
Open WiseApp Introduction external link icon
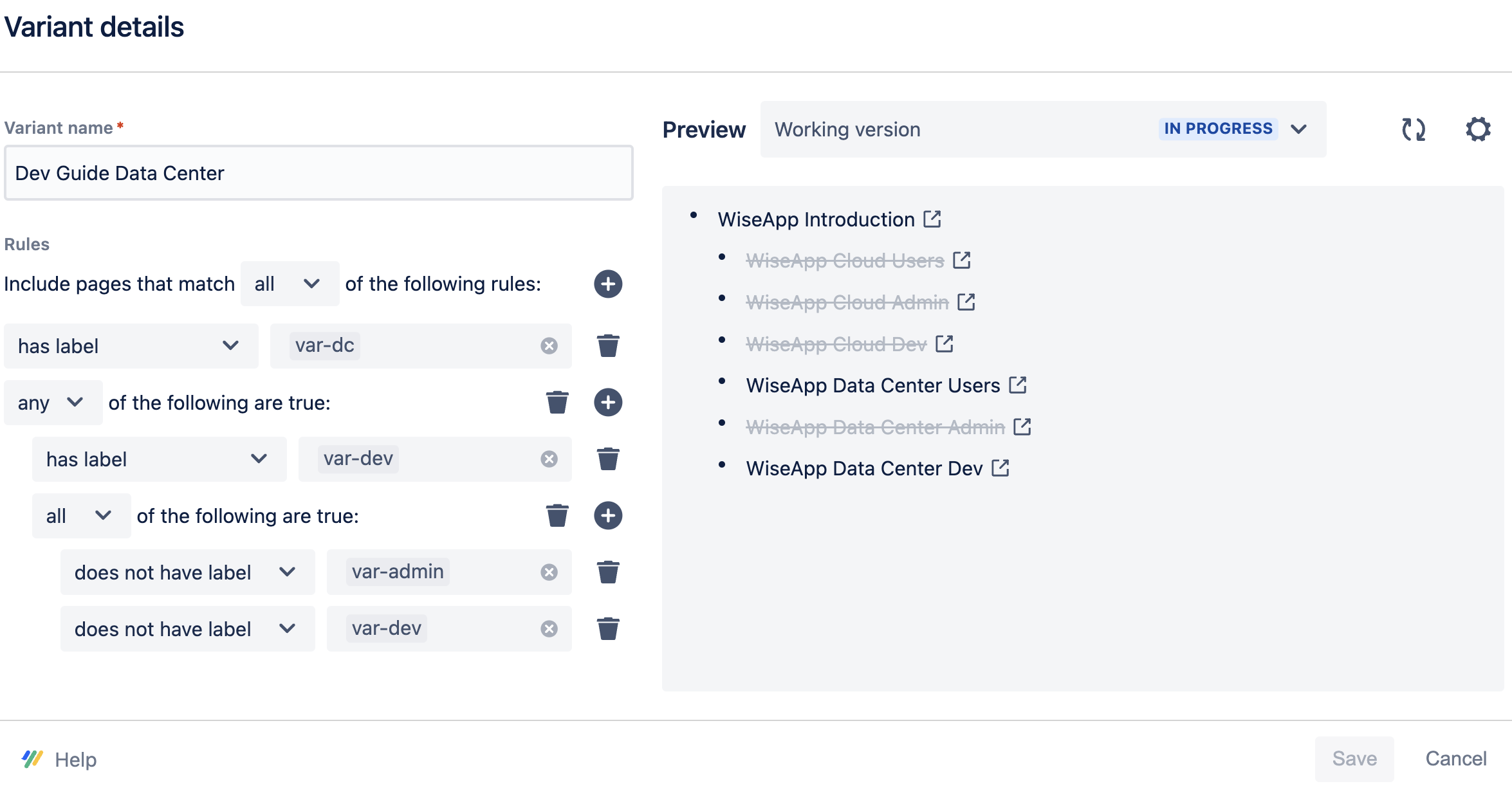pyautogui.click(x=932, y=219)
